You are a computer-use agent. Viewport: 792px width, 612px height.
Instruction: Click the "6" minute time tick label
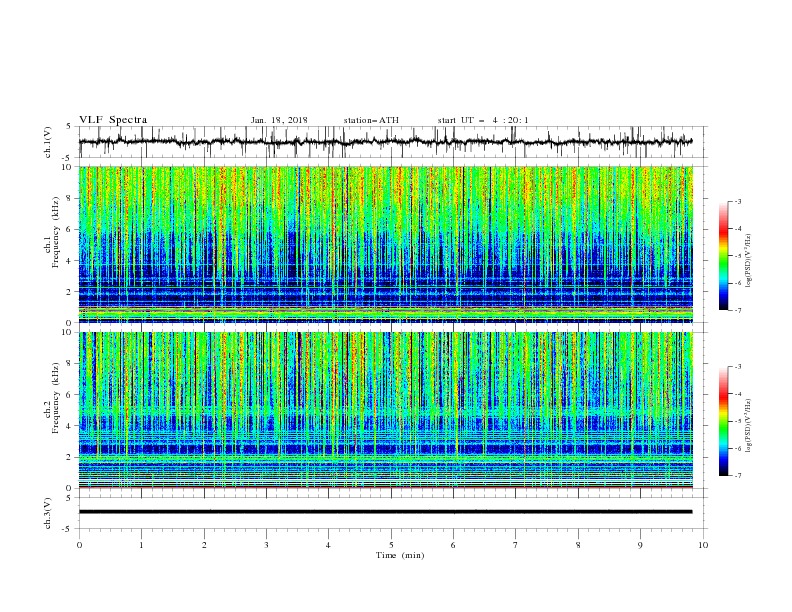453,545
